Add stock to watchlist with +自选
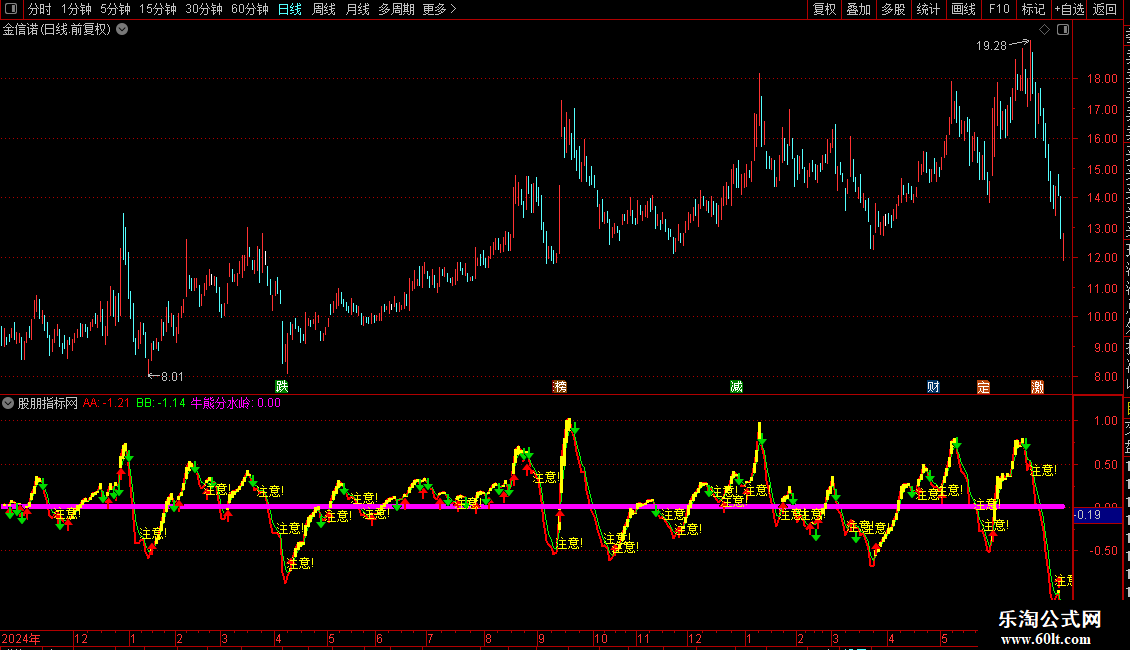The image size is (1130, 650). pyautogui.click(x=1069, y=9)
